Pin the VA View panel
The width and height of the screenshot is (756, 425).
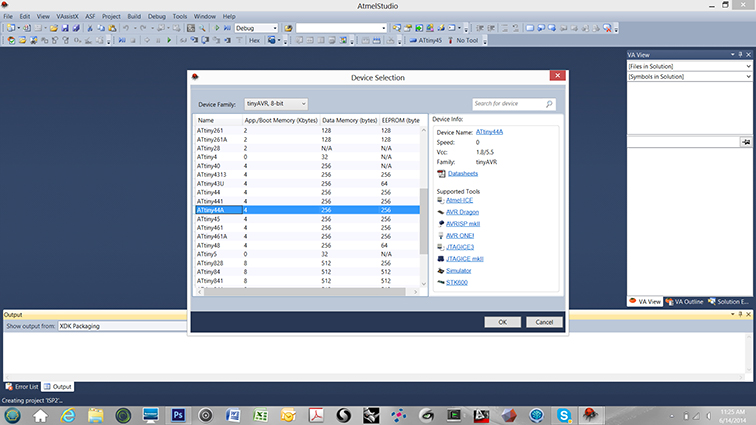click(x=741, y=55)
